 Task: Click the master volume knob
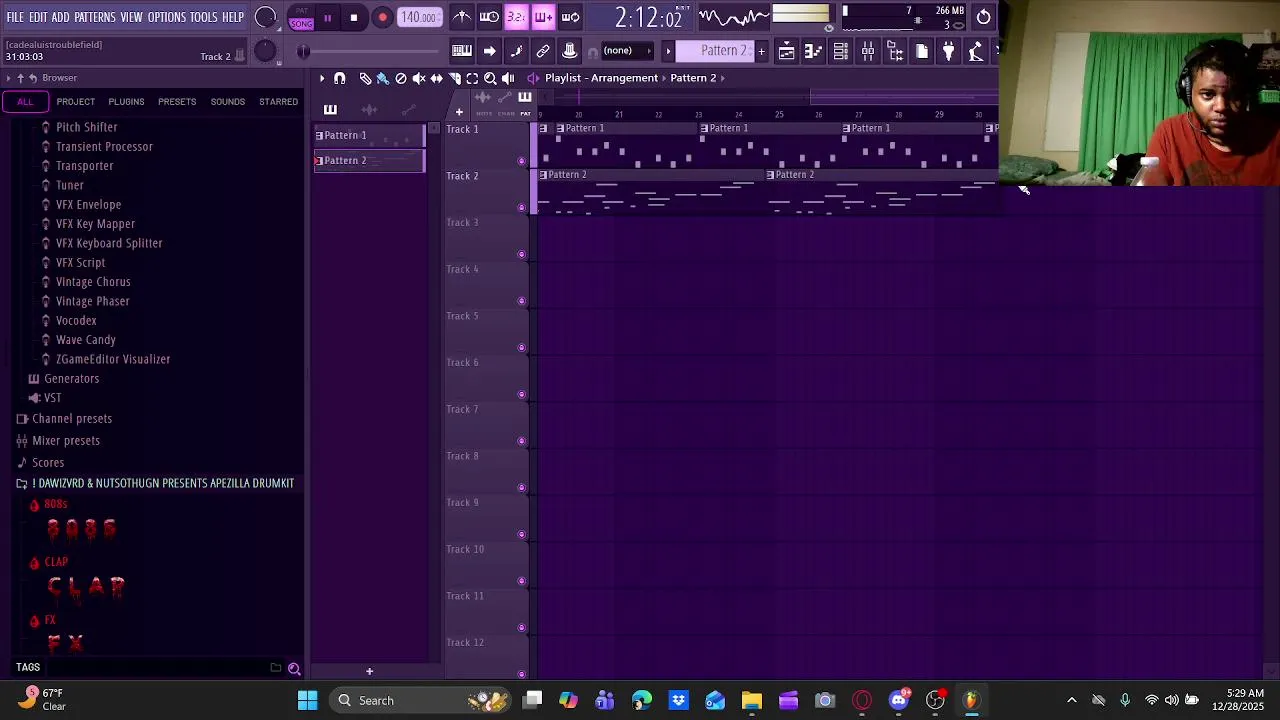266,17
